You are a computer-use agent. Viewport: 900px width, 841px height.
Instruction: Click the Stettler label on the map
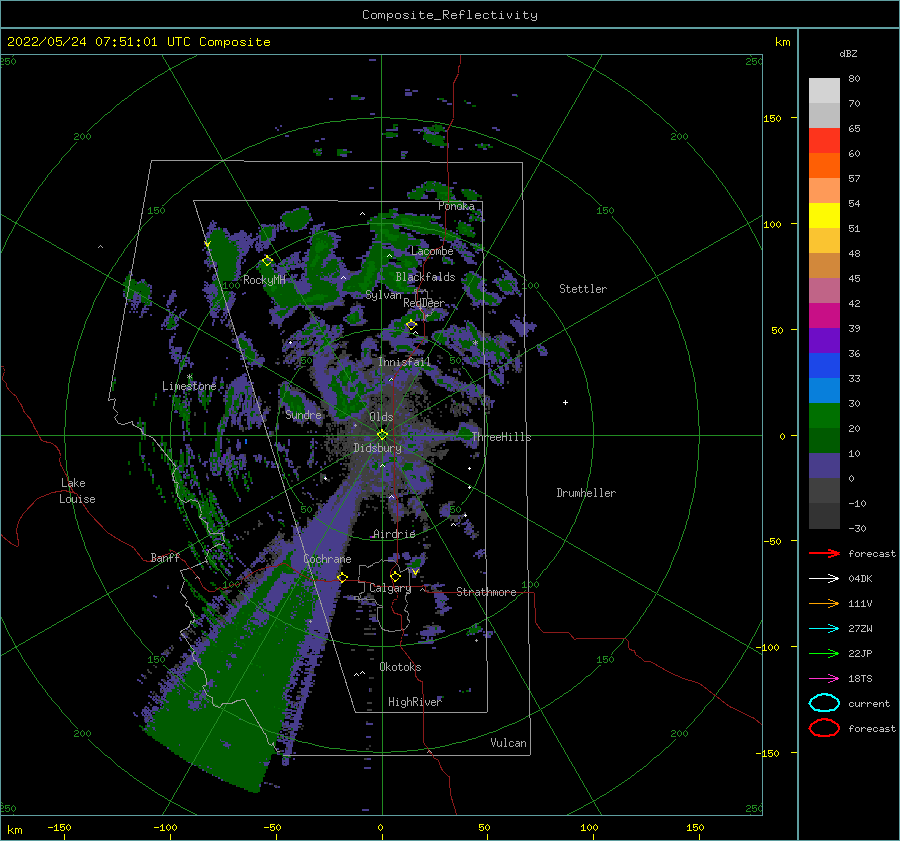click(x=583, y=289)
